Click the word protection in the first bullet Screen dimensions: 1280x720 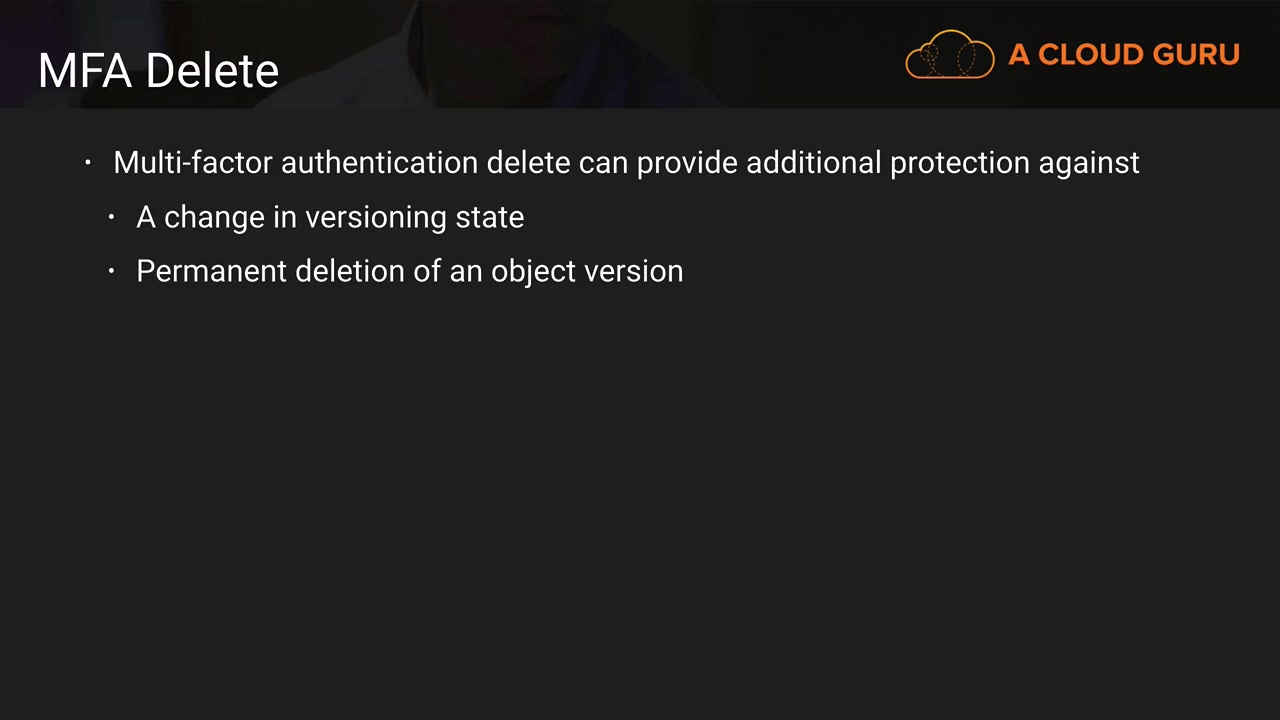point(959,162)
